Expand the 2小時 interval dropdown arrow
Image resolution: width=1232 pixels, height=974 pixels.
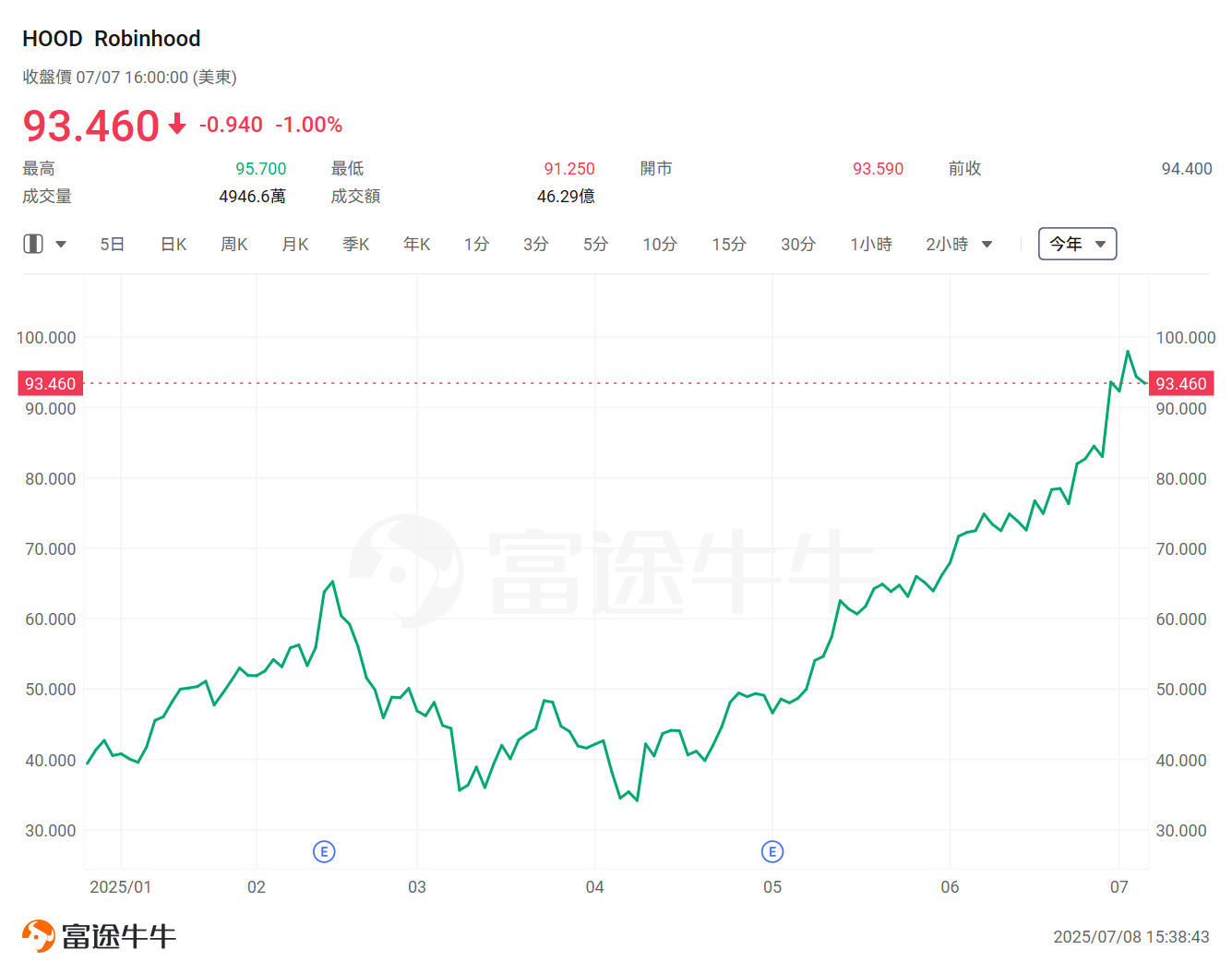point(987,244)
